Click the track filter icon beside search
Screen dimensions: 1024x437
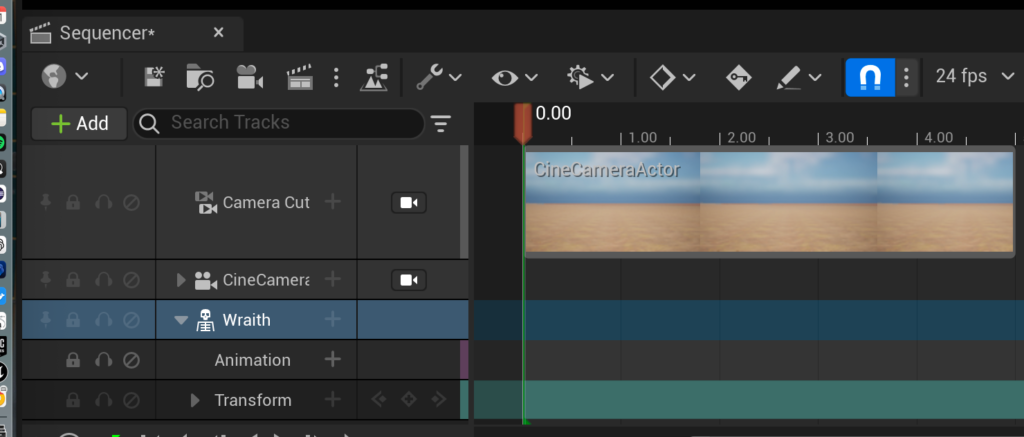[441, 123]
